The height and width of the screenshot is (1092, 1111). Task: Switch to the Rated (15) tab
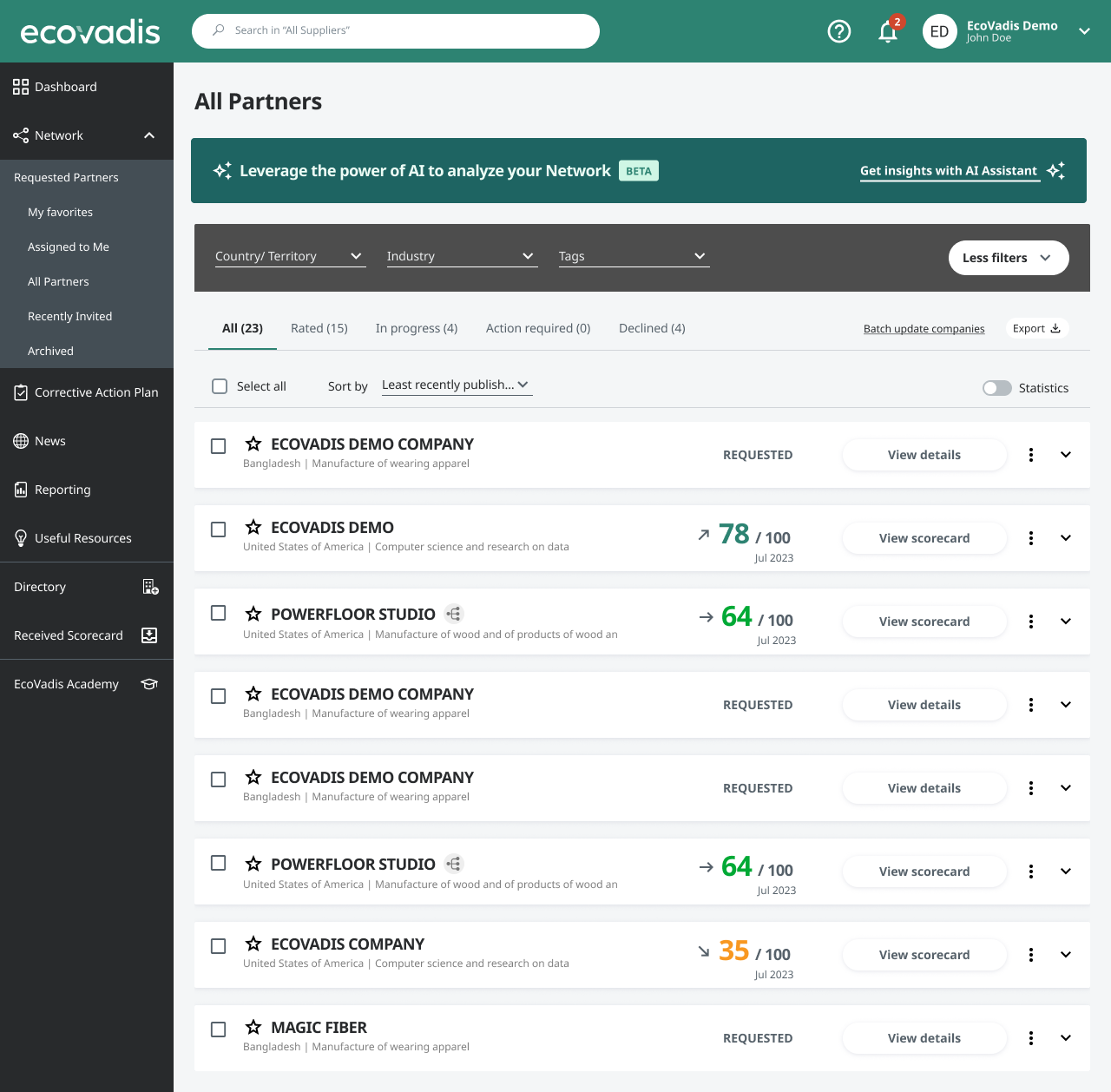point(319,328)
